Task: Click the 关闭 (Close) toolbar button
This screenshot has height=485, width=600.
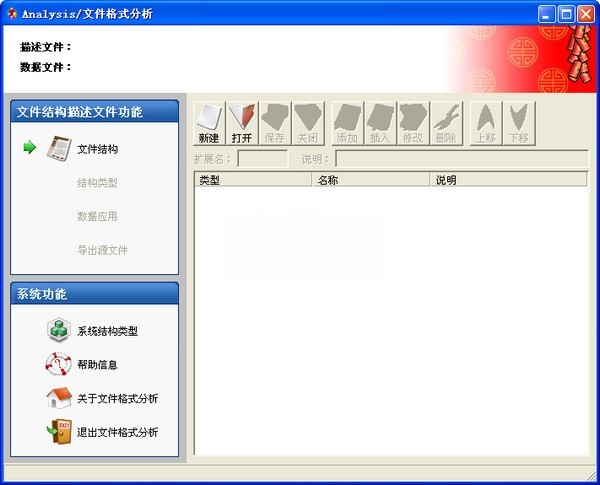Action: click(x=308, y=124)
